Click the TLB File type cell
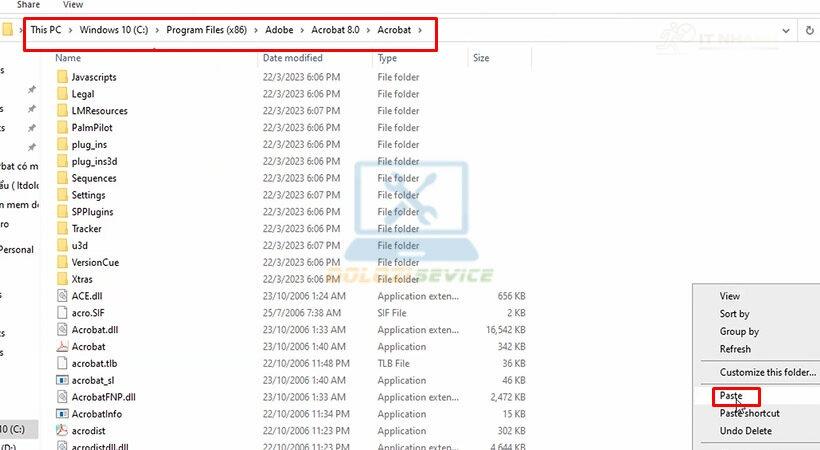820x450 pixels. [x=393, y=363]
